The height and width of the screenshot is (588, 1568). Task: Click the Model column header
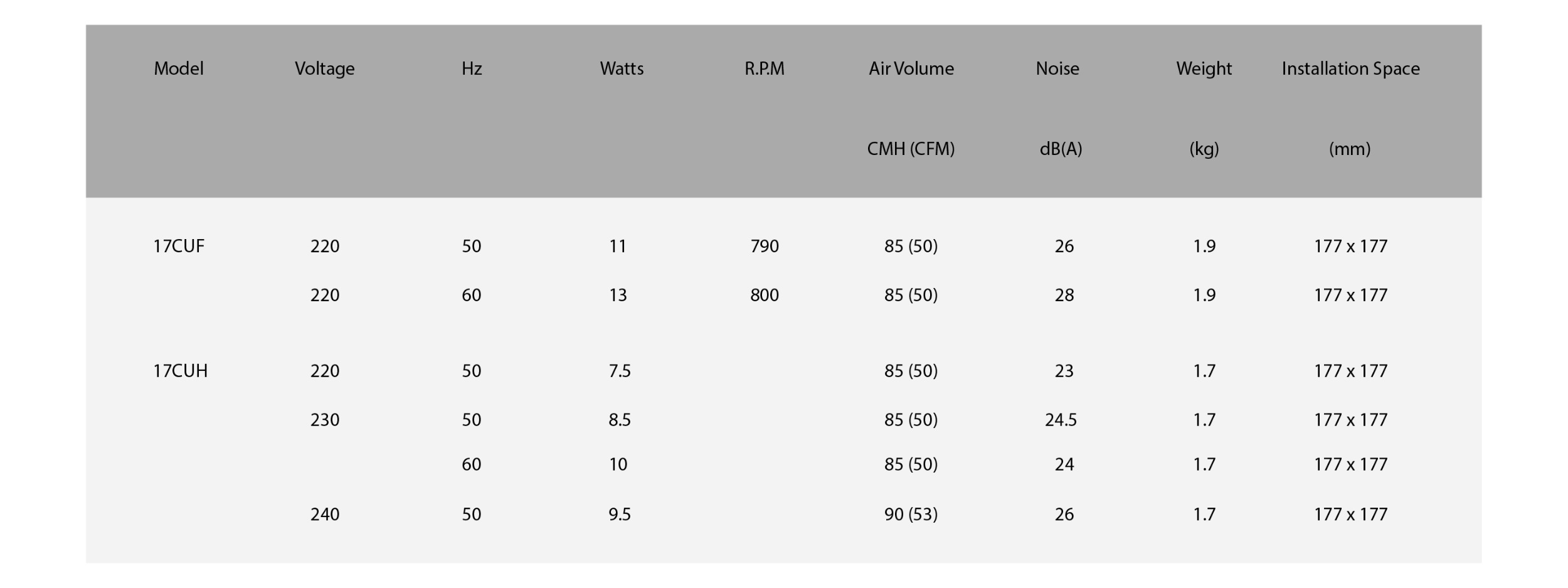point(179,68)
